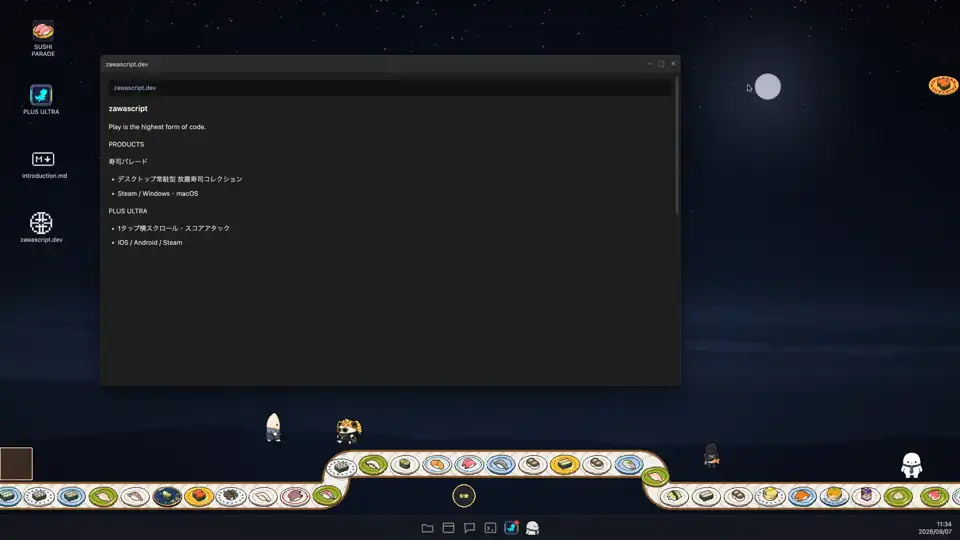Close the zawascript.dev window

[673, 64]
